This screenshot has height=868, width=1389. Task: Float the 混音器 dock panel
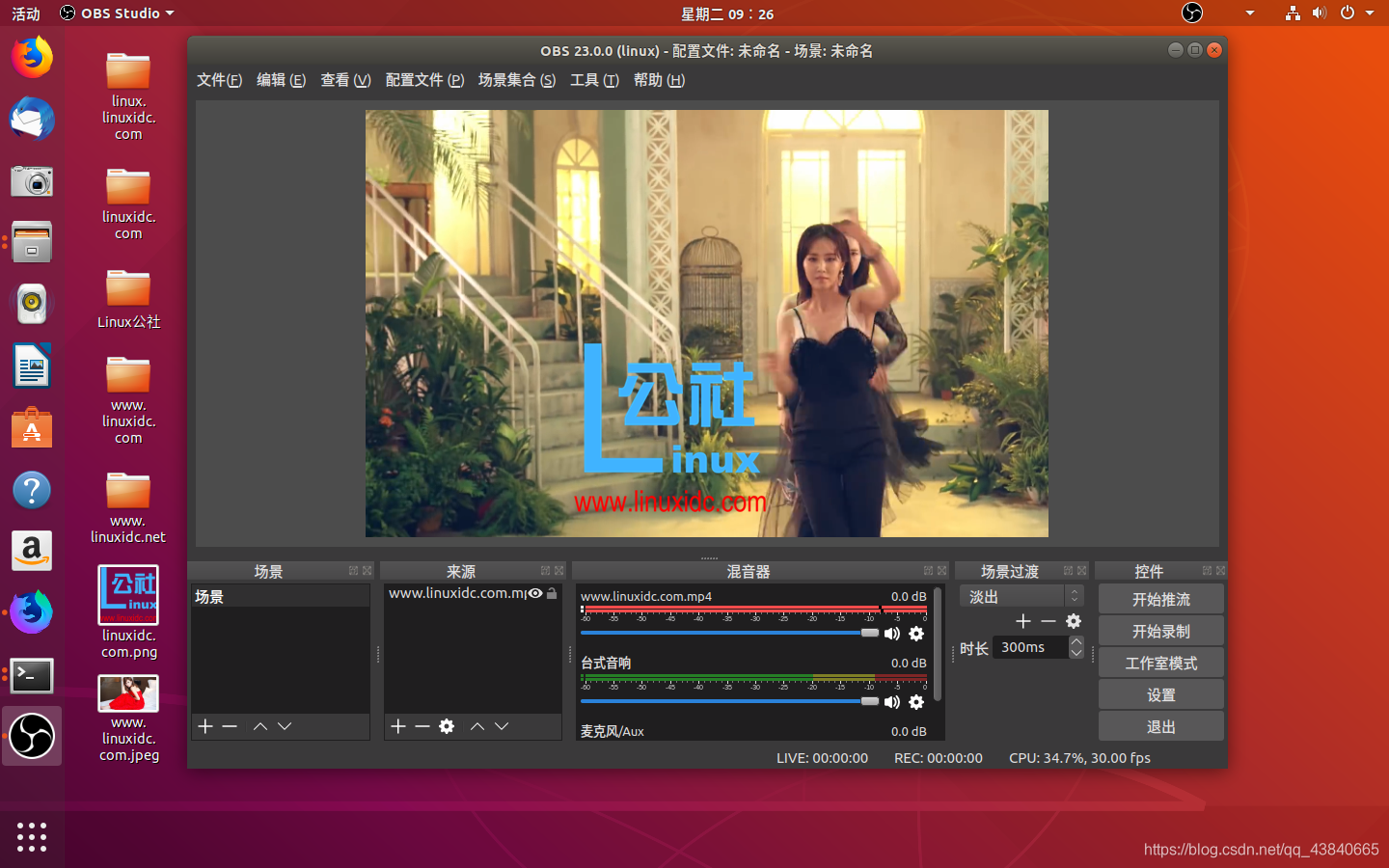[928, 571]
